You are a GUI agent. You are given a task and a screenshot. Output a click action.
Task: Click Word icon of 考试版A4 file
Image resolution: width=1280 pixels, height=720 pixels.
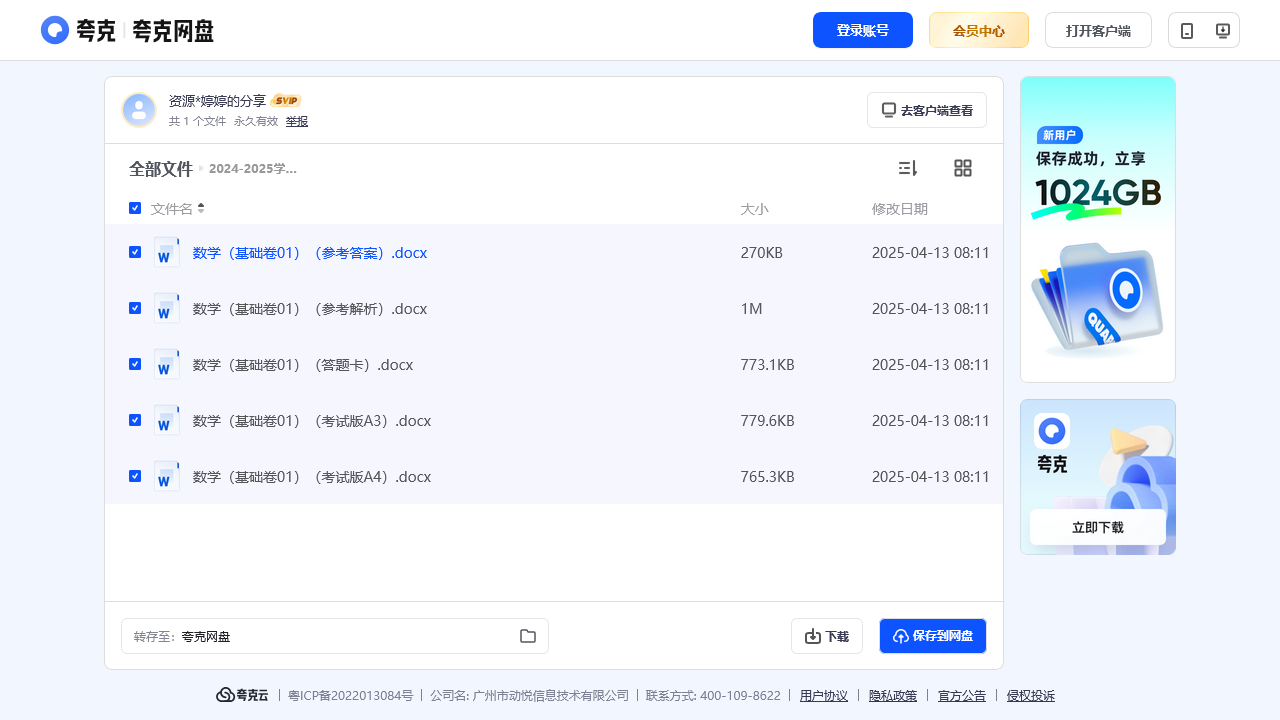(x=167, y=476)
